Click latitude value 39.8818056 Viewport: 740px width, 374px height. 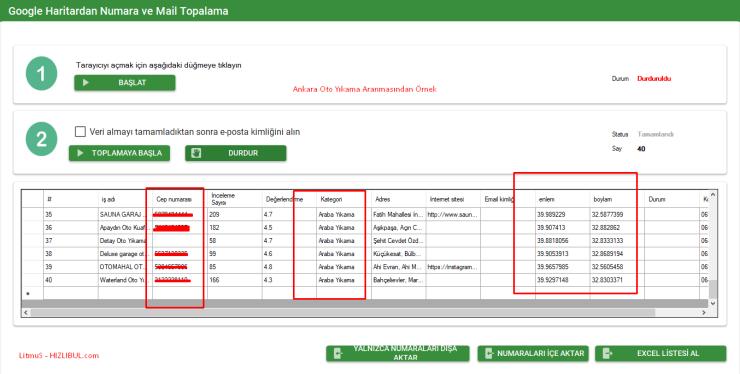coord(563,241)
